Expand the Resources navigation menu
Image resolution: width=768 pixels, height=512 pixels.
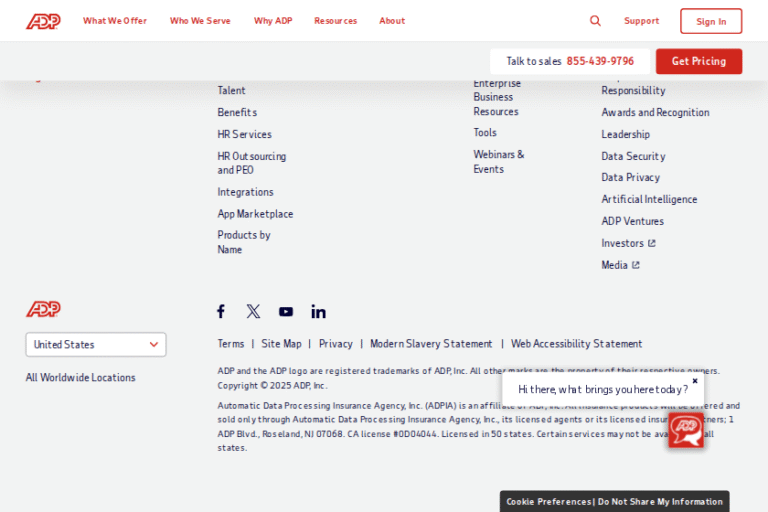click(335, 21)
